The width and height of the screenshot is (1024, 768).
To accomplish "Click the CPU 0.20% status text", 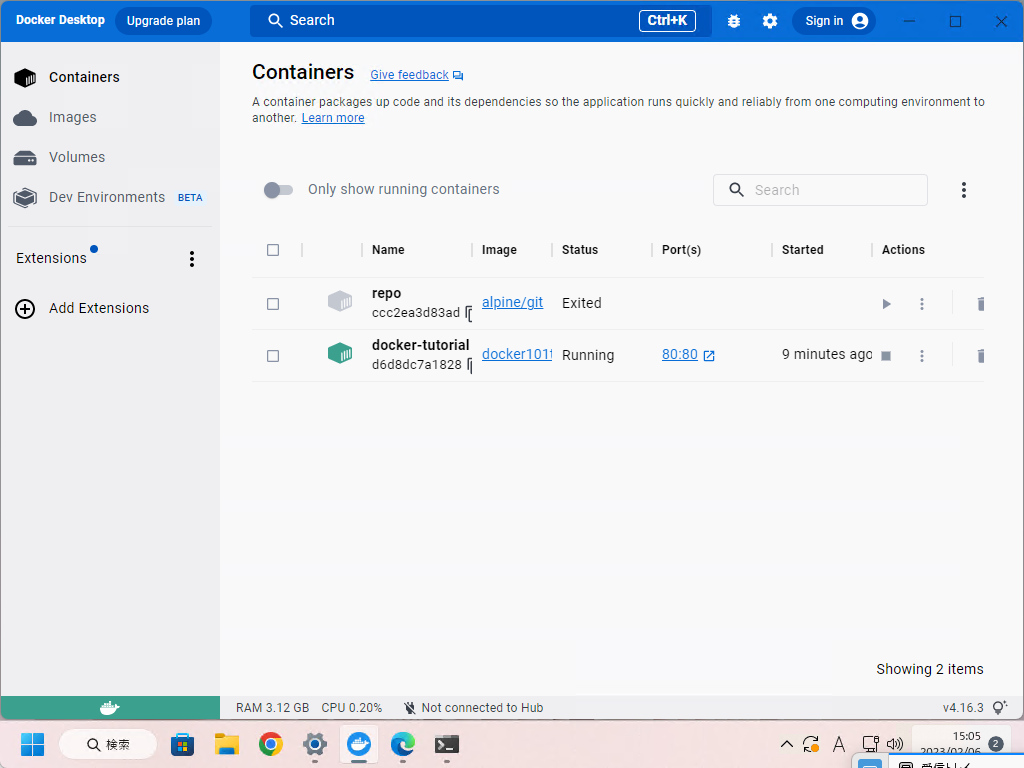I will [351, 708].
